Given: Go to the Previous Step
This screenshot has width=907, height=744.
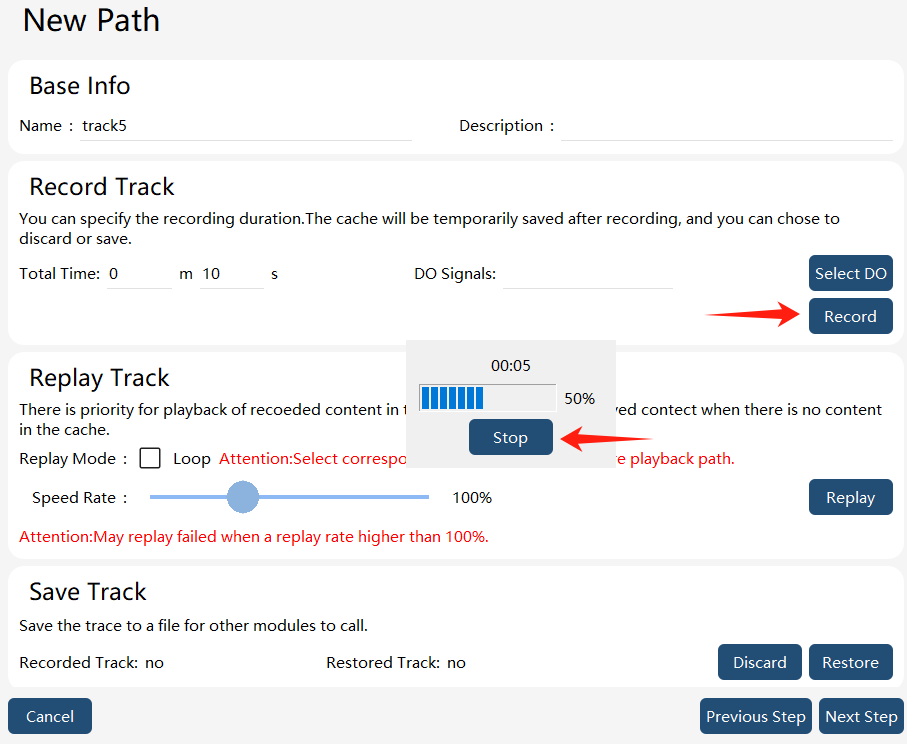Looking at the screenshot, I should (755, 716).
